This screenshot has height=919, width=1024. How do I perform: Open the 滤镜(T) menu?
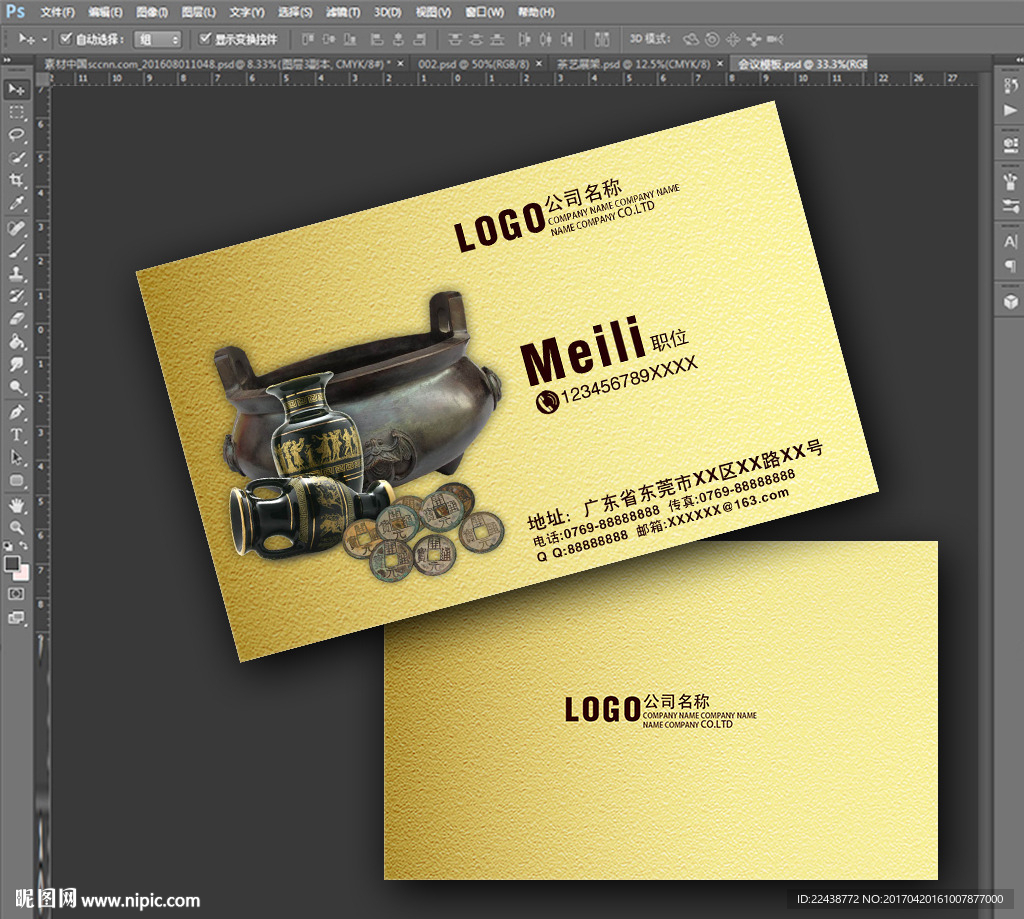pyautogui.click(x=343, y=12)
